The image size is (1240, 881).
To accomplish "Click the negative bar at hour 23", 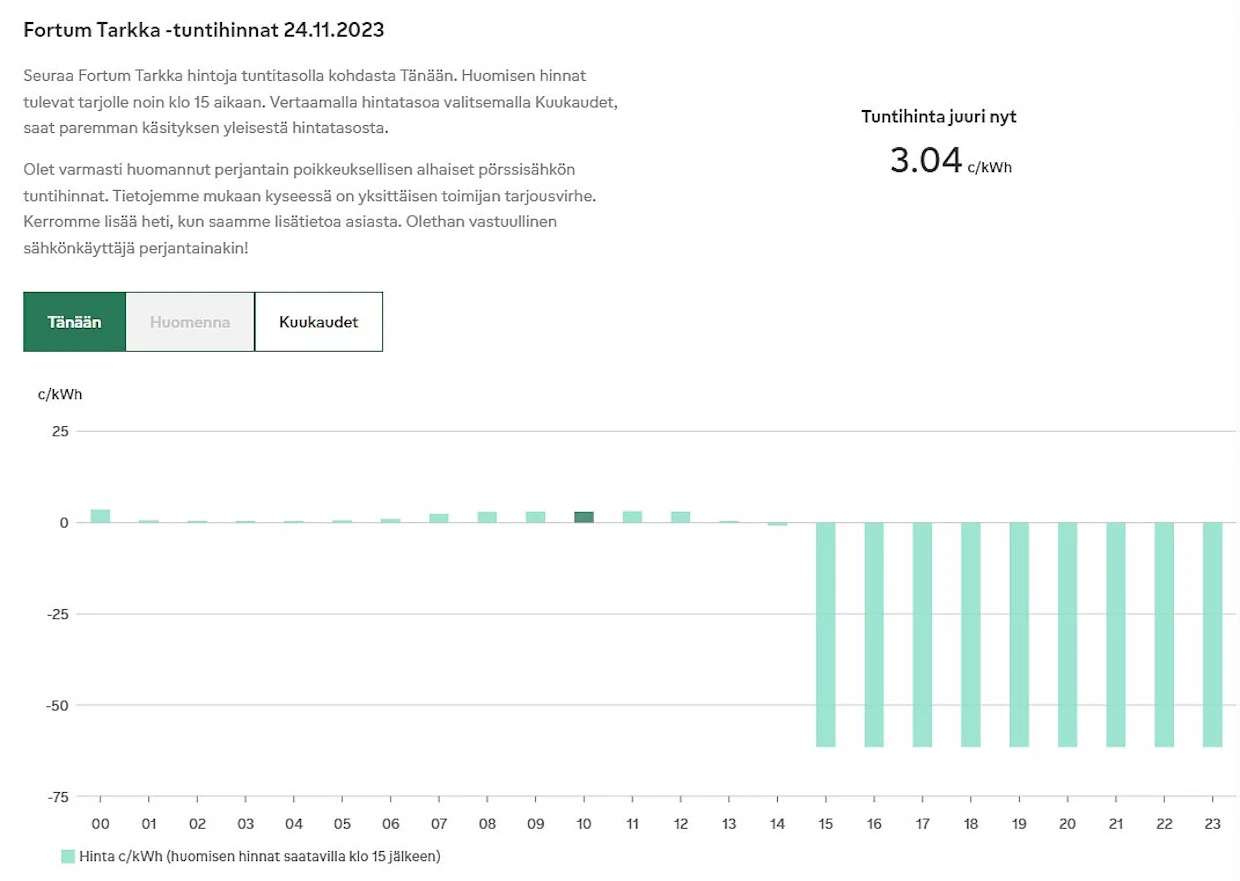I will pyautogui.click(x=1212, y=635).
